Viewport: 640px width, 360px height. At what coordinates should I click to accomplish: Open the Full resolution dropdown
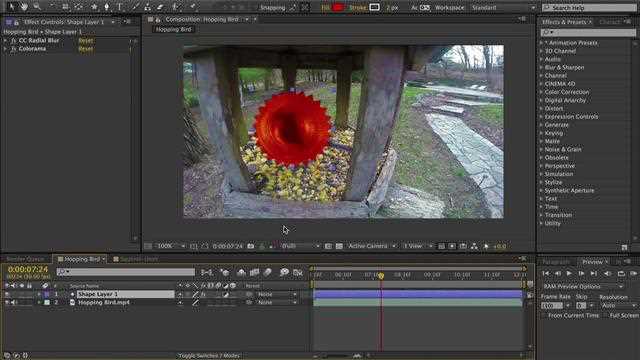coord(300,246)
